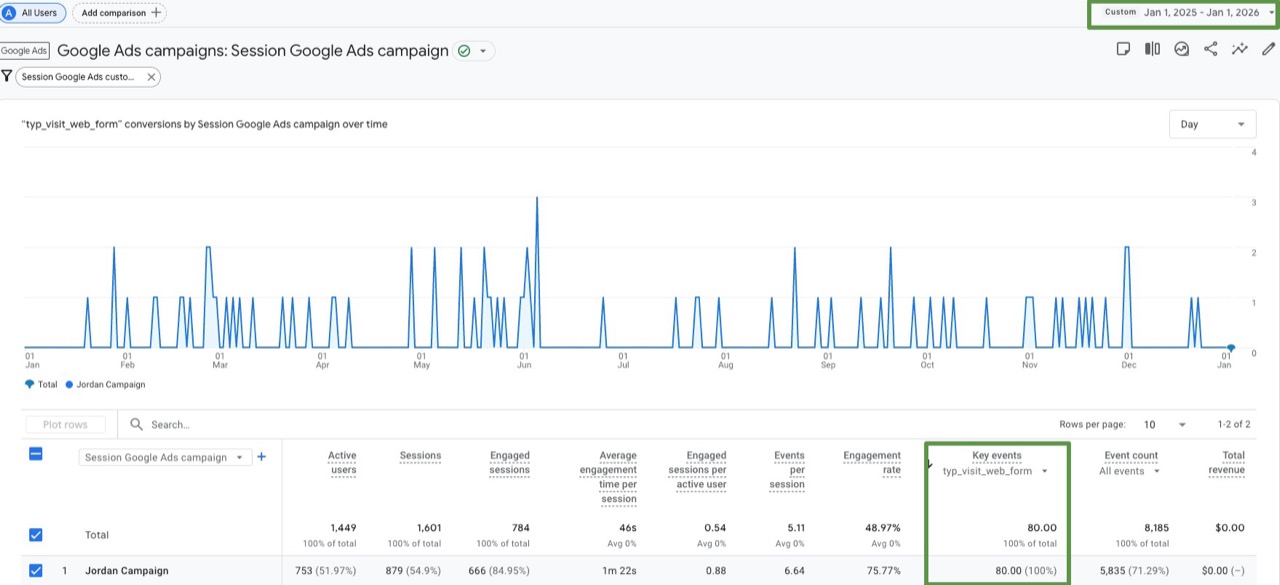Sort by Engagement rate column header
This screenshot has height=585, width=1280.
(872, 462)
